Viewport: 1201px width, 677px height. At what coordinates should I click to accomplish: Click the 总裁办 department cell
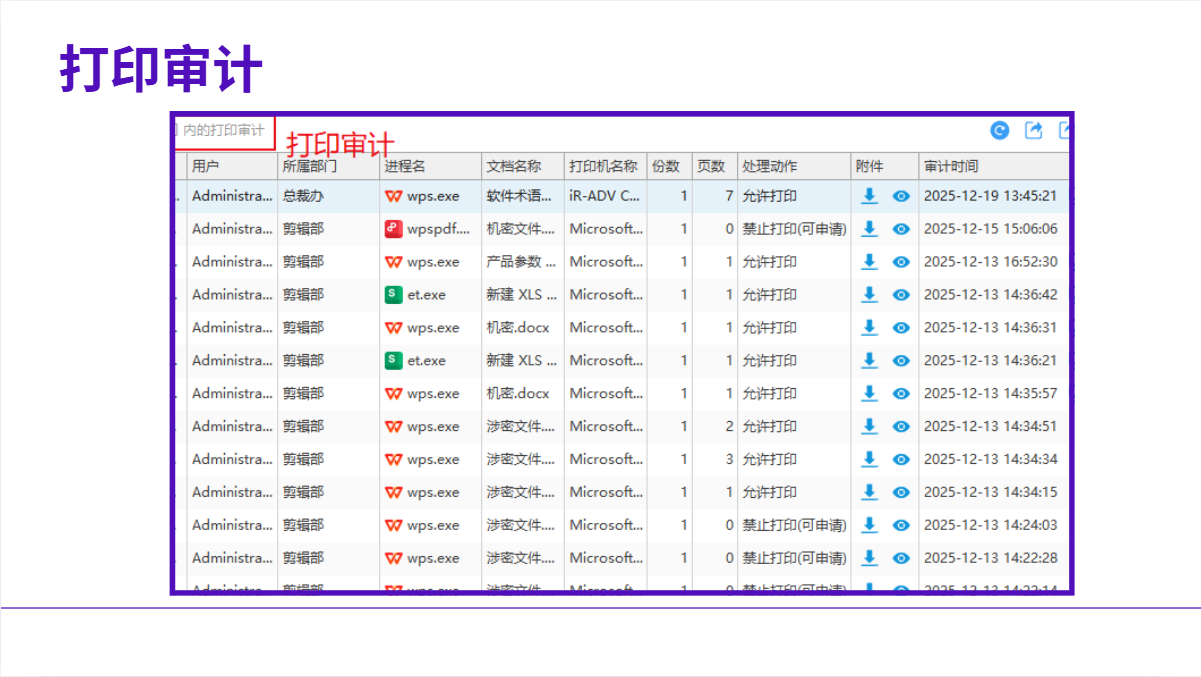tap(303, 196)
